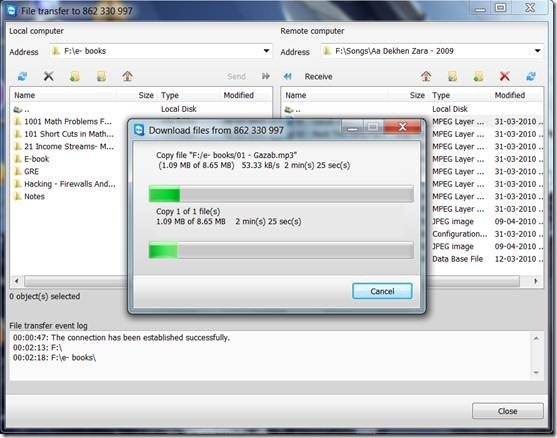Click the Close button at bottom
This screenshot has height=438, width=557.
(x=508, y=411)
